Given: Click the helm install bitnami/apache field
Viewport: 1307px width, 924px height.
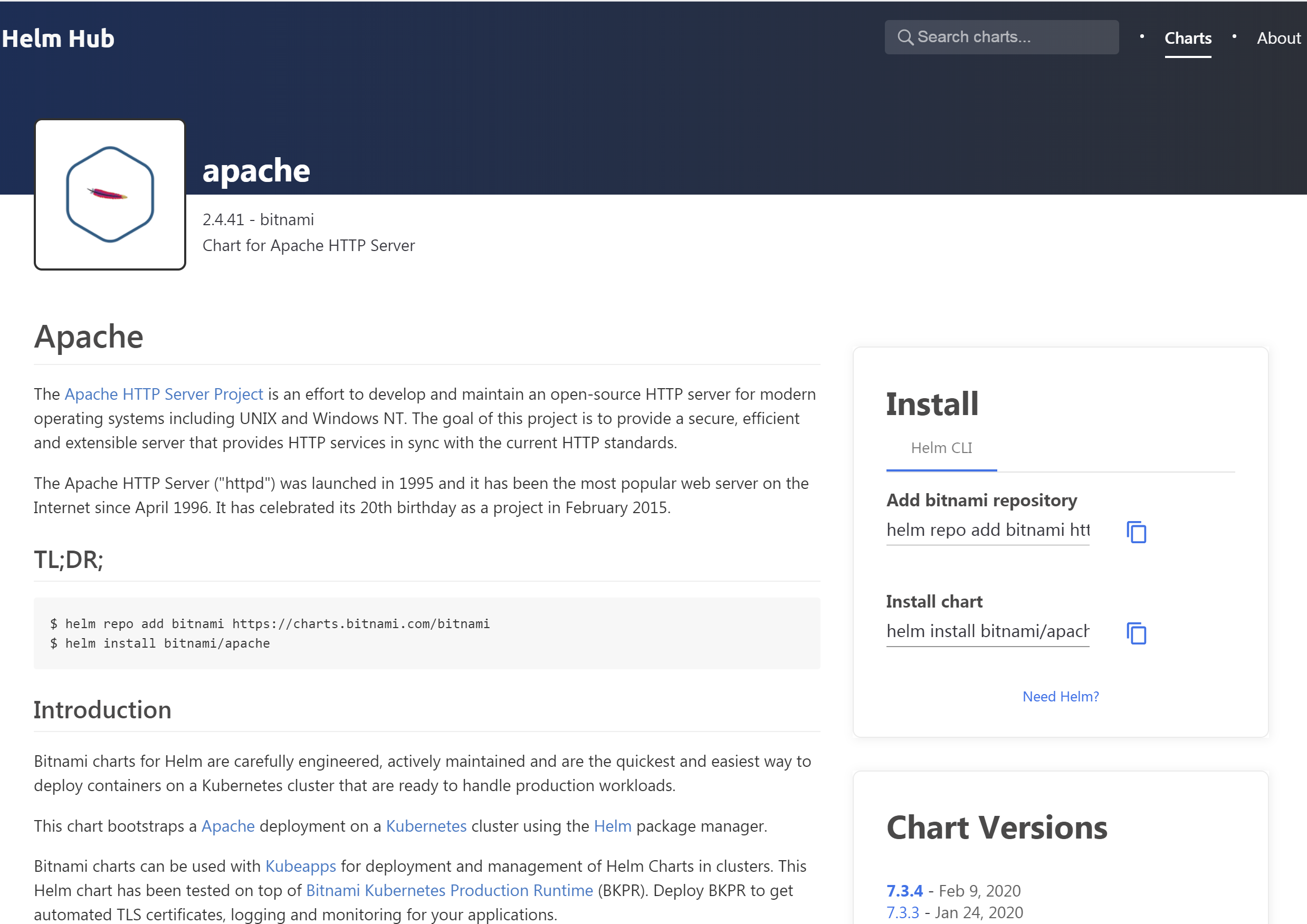Looking at the screenshot, I should (x=987, y=631).
